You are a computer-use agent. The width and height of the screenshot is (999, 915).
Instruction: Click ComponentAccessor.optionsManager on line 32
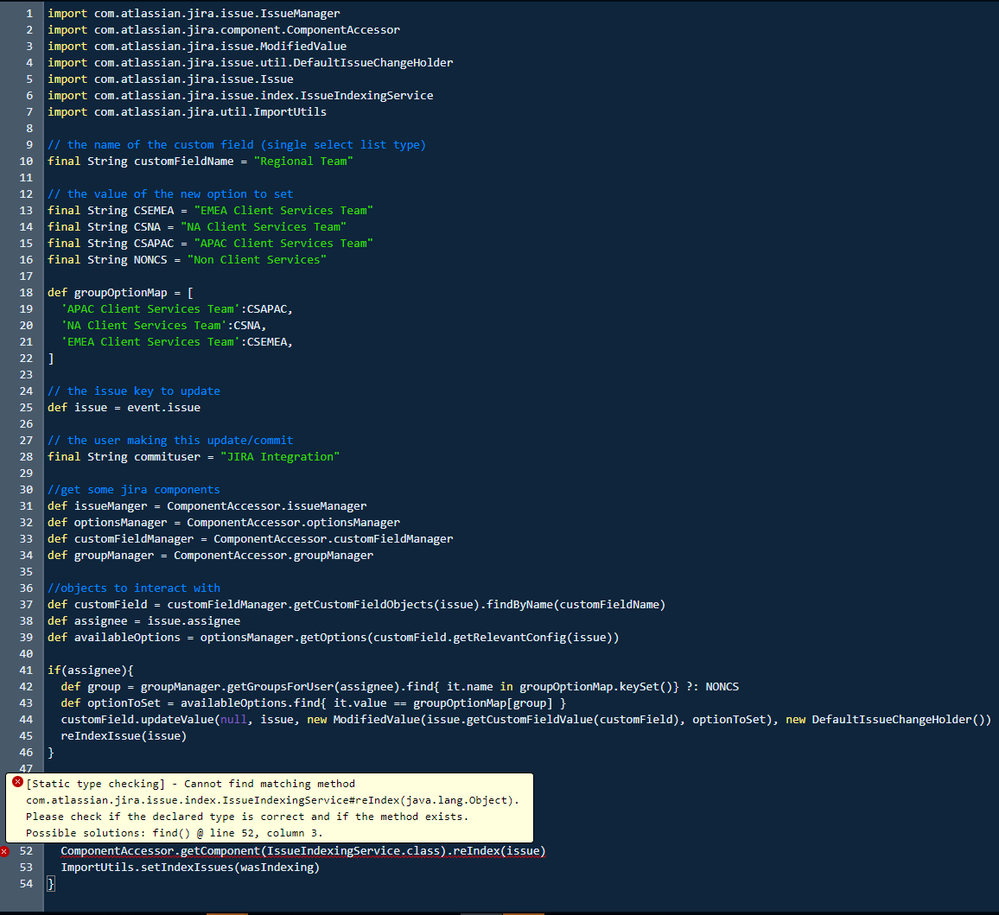294,522
